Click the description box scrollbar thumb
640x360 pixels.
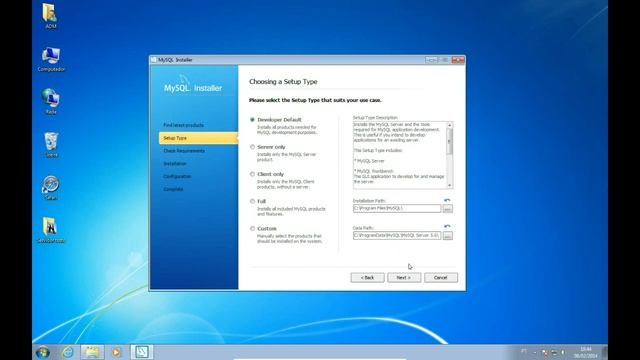point(449,141)
